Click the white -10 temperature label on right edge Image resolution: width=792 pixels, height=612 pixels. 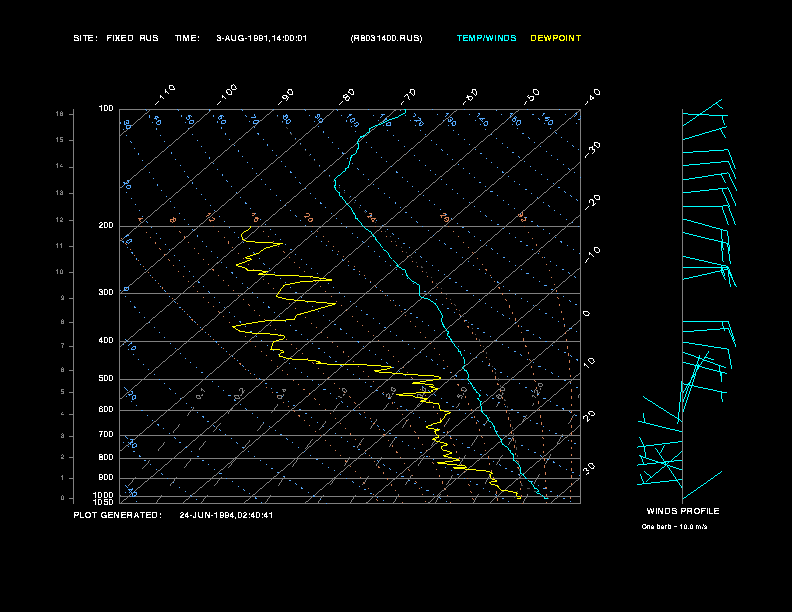point(592,255)
